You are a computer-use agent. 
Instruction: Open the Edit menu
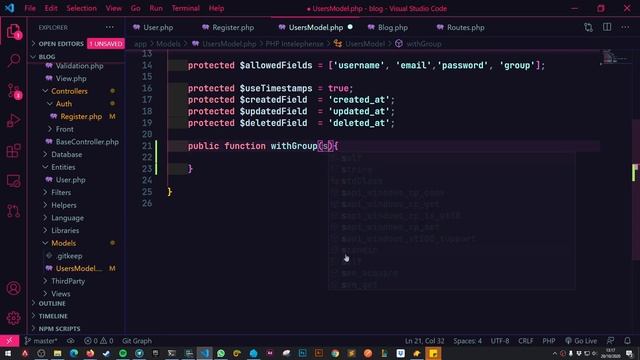pyautogui.click(x=51, y=8)
